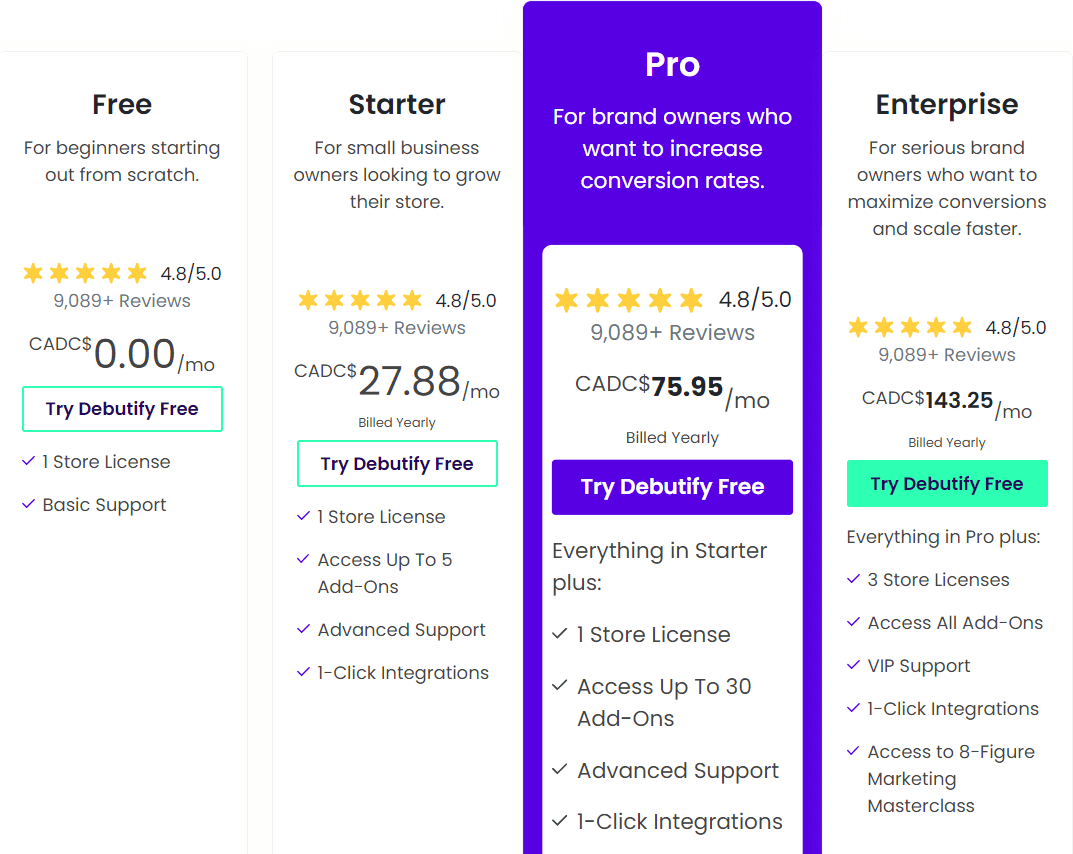Click star rating icons in Pro plan
1073x854 pixels.
629,300
